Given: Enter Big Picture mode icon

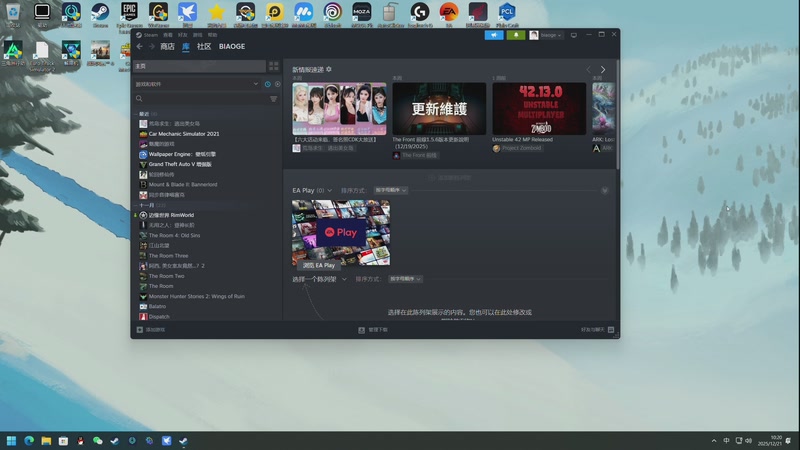Looking at the screenshot, I should [574, 35].
